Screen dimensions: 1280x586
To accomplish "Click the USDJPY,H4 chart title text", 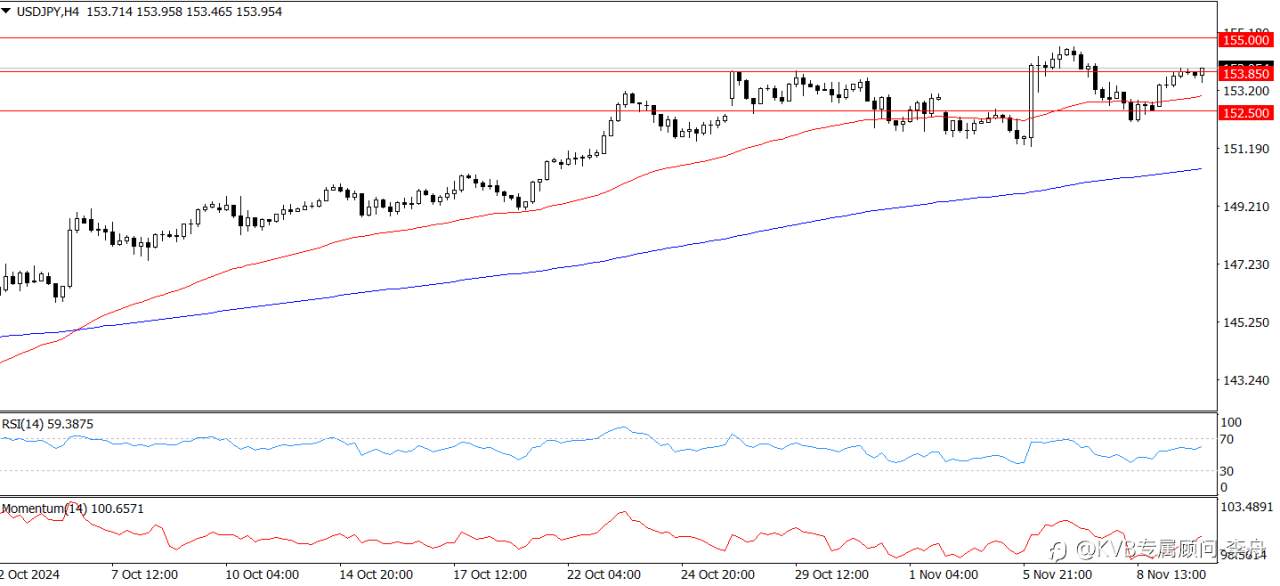I will (x=49, y=10).
